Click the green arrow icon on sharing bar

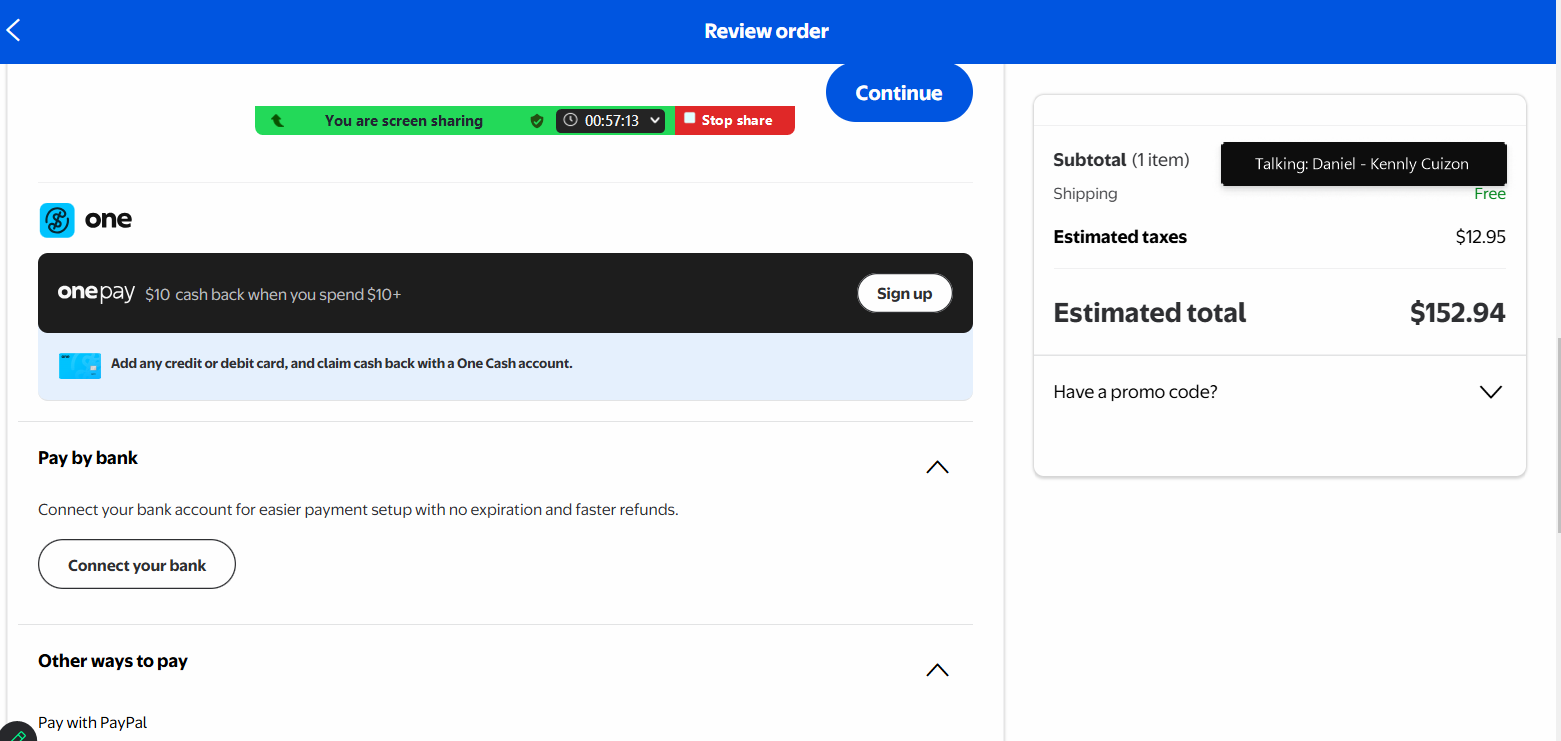click(x=278, y=121)
